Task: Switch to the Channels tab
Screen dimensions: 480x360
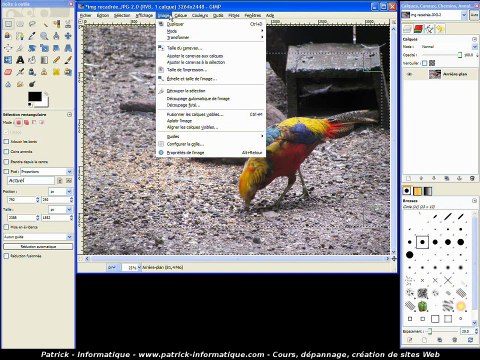Action: coord(418,29)
